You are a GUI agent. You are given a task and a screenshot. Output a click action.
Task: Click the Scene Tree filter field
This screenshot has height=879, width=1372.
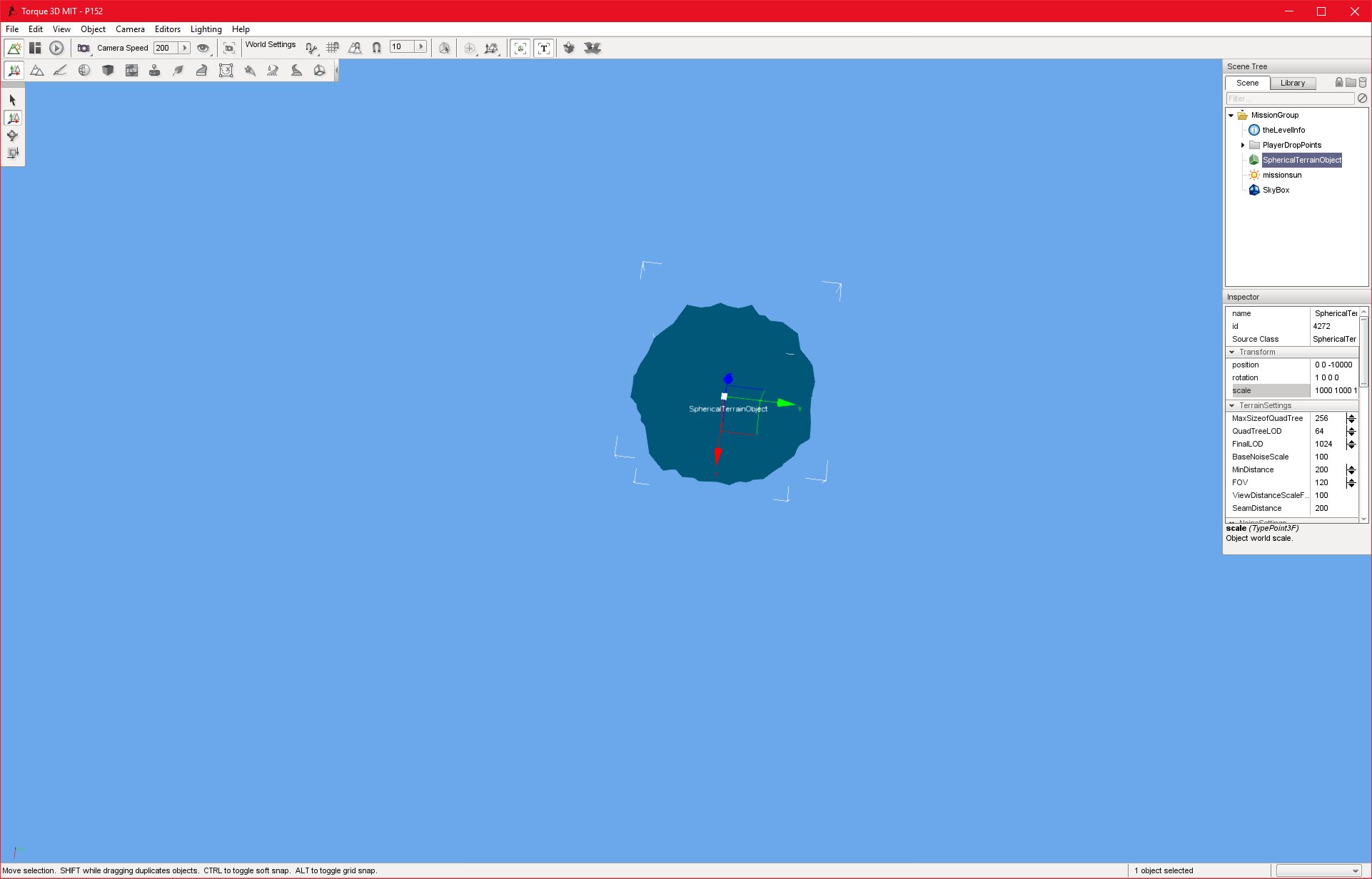[x=1290, y=98]
